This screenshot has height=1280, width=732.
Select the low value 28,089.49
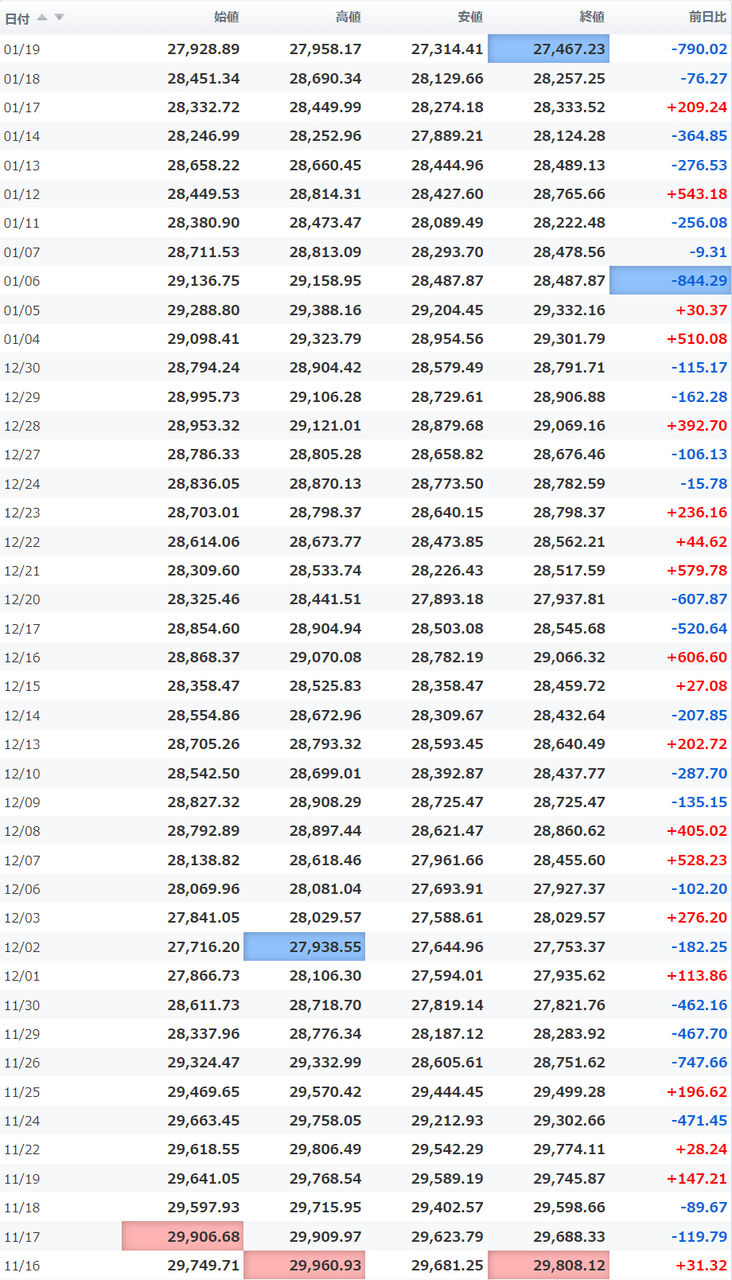click(x=447, y=223)
